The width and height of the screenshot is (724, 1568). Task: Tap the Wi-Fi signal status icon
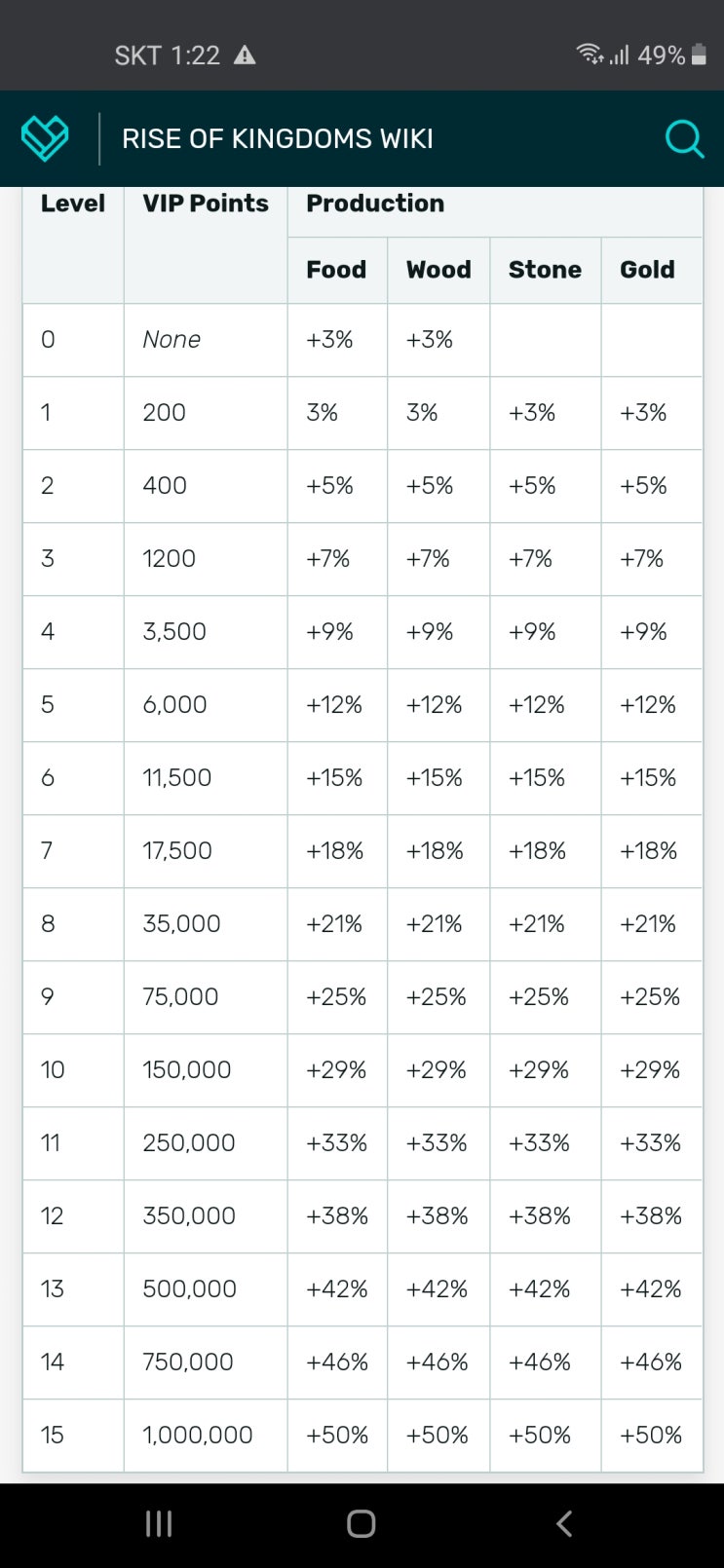point(590,54)
